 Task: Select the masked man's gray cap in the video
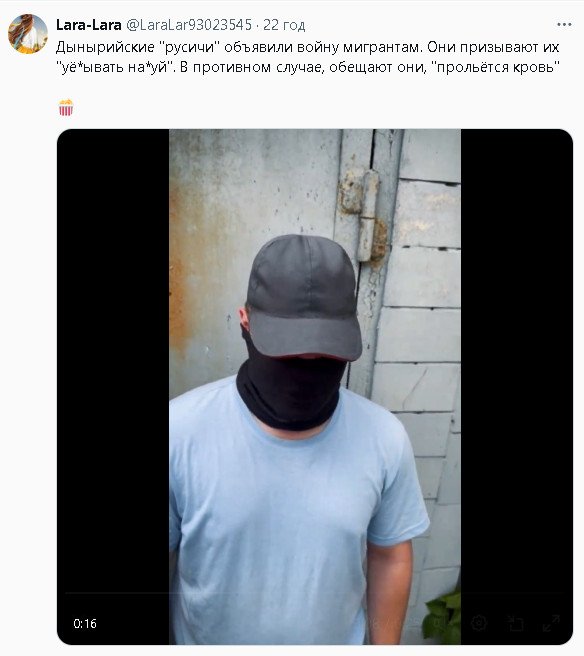tap(304, 297)
